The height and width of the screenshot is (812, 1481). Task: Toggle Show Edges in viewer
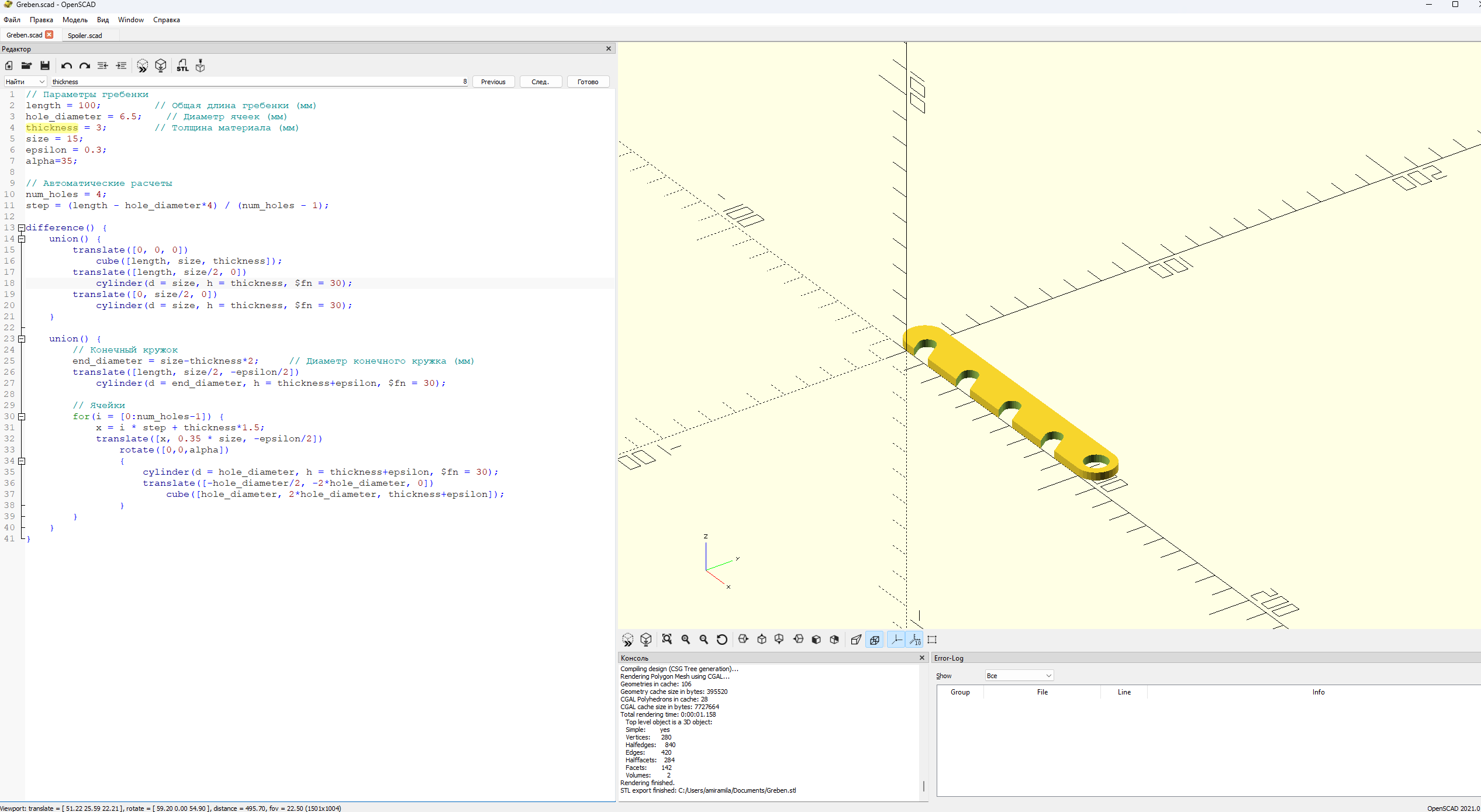pos(932,640)
